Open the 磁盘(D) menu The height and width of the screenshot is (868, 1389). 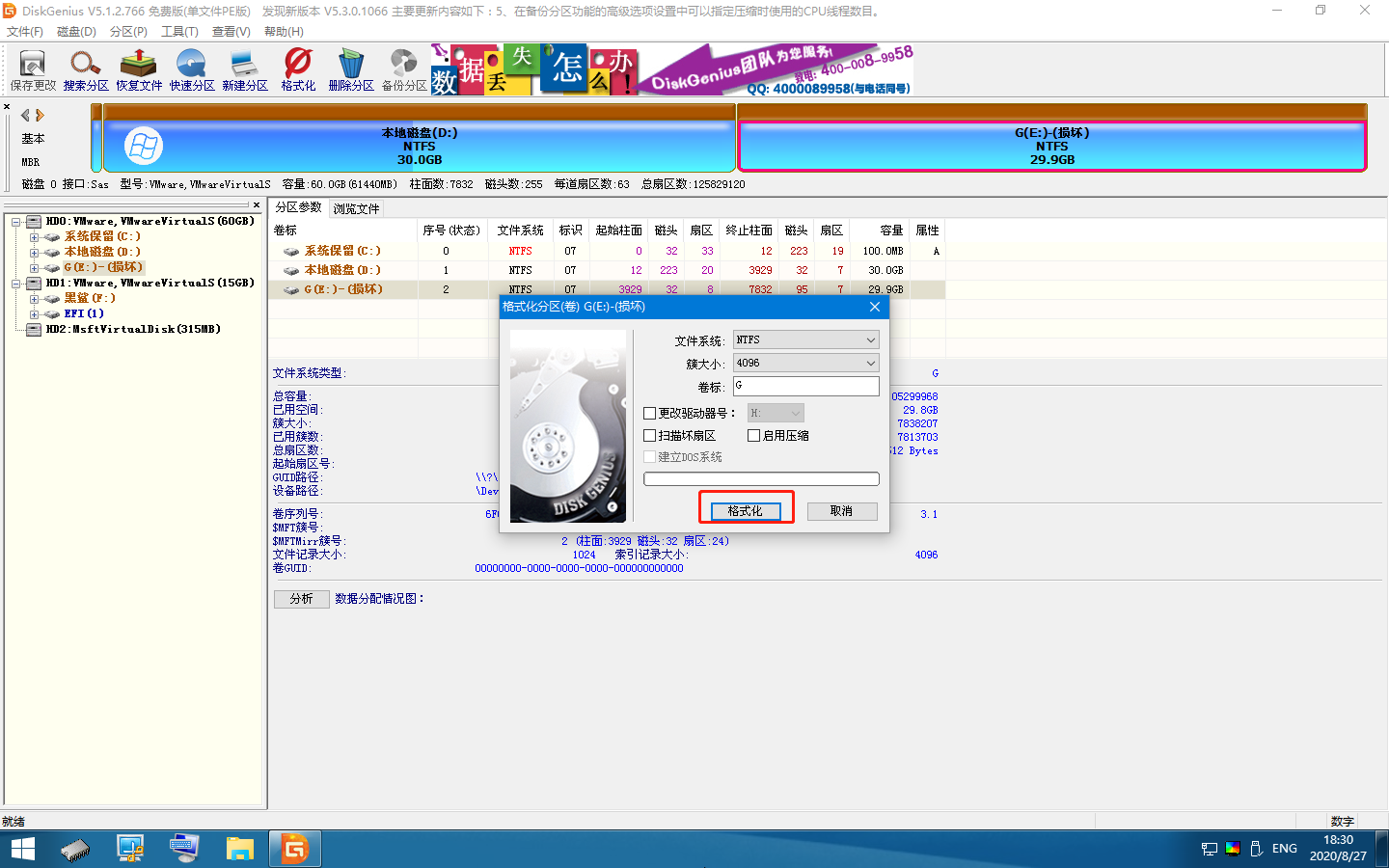point(76,32)
